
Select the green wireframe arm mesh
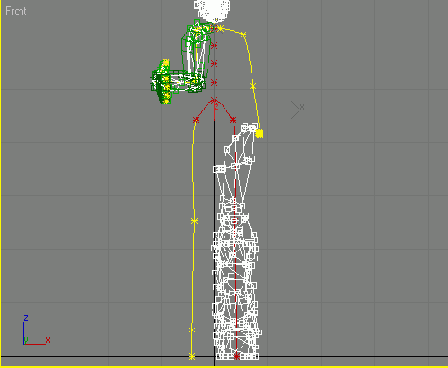182,62
